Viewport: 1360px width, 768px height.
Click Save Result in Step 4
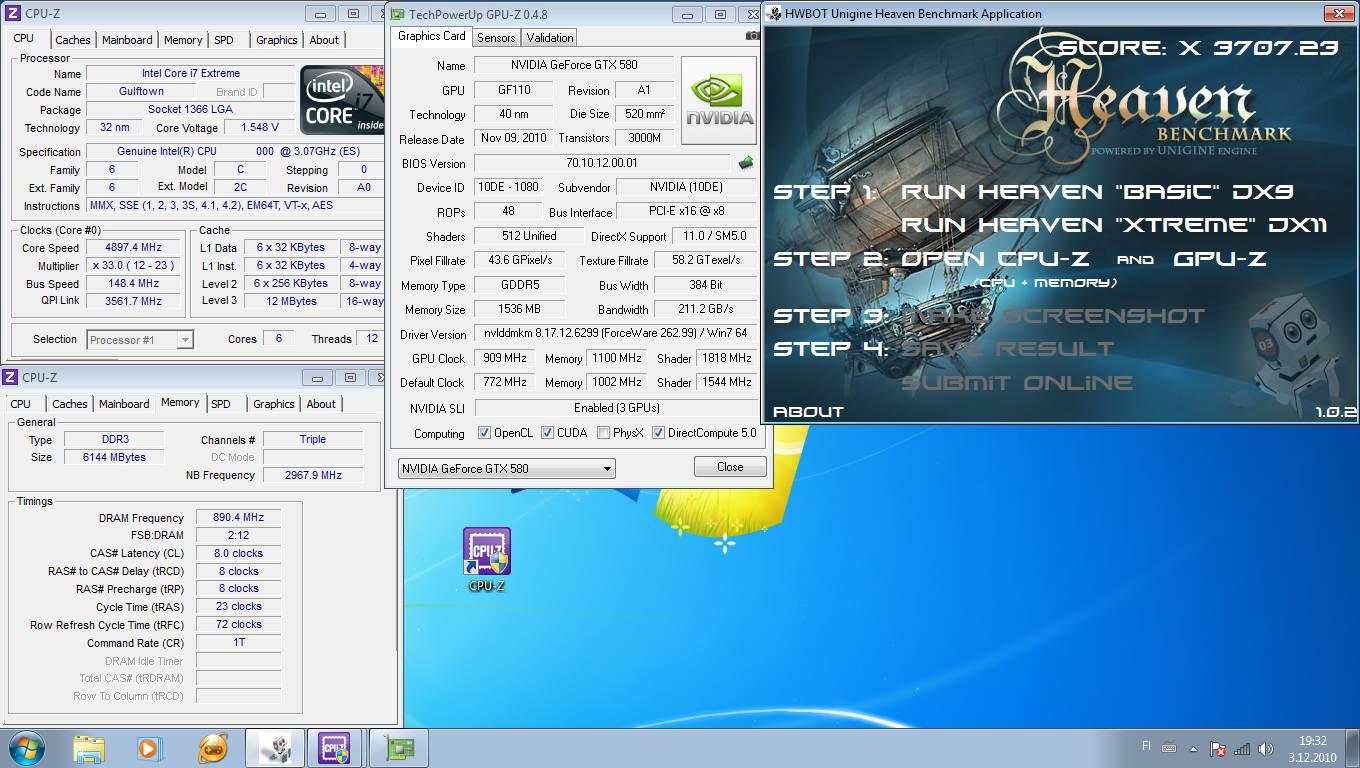[x=1007, y=349]
